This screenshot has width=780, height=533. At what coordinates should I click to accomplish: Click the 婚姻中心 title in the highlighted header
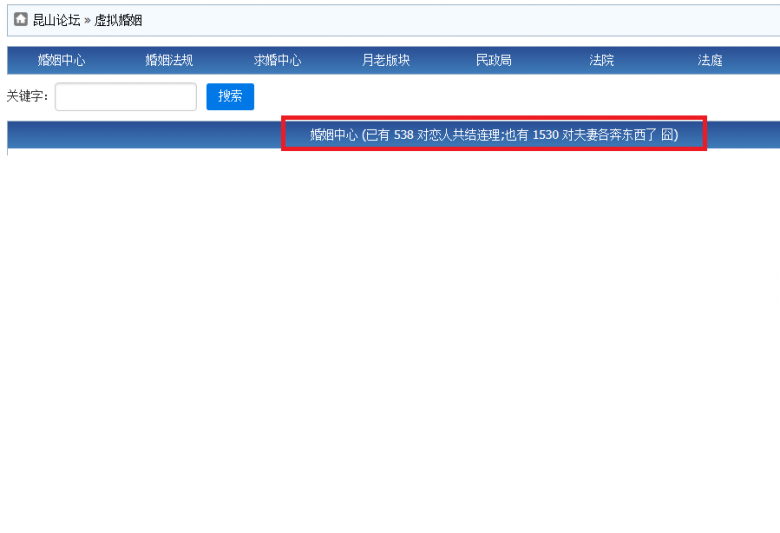pos(333,135)
